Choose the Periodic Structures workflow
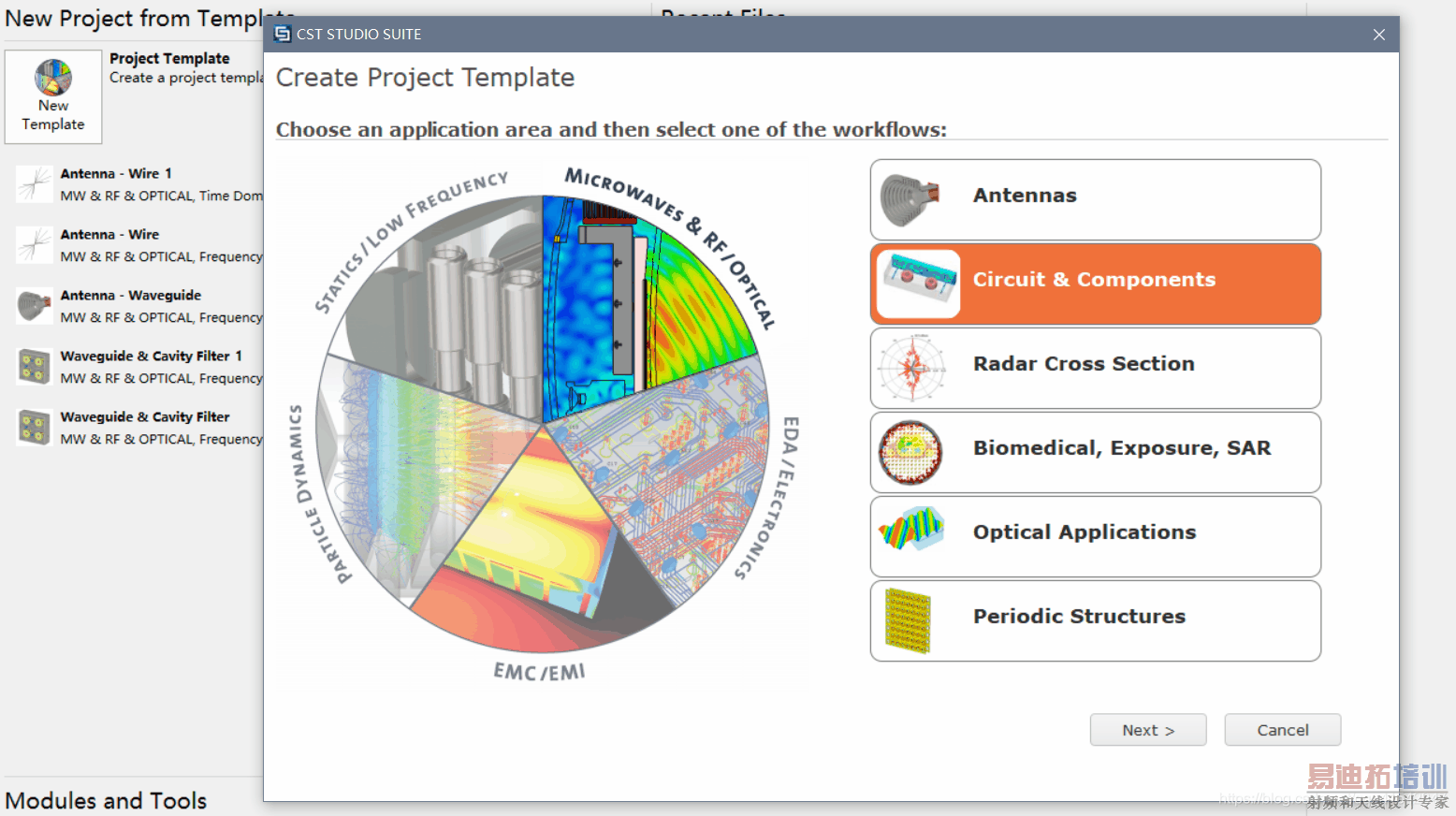Viewport: 1456px width, 816px height. point(1096,620)
